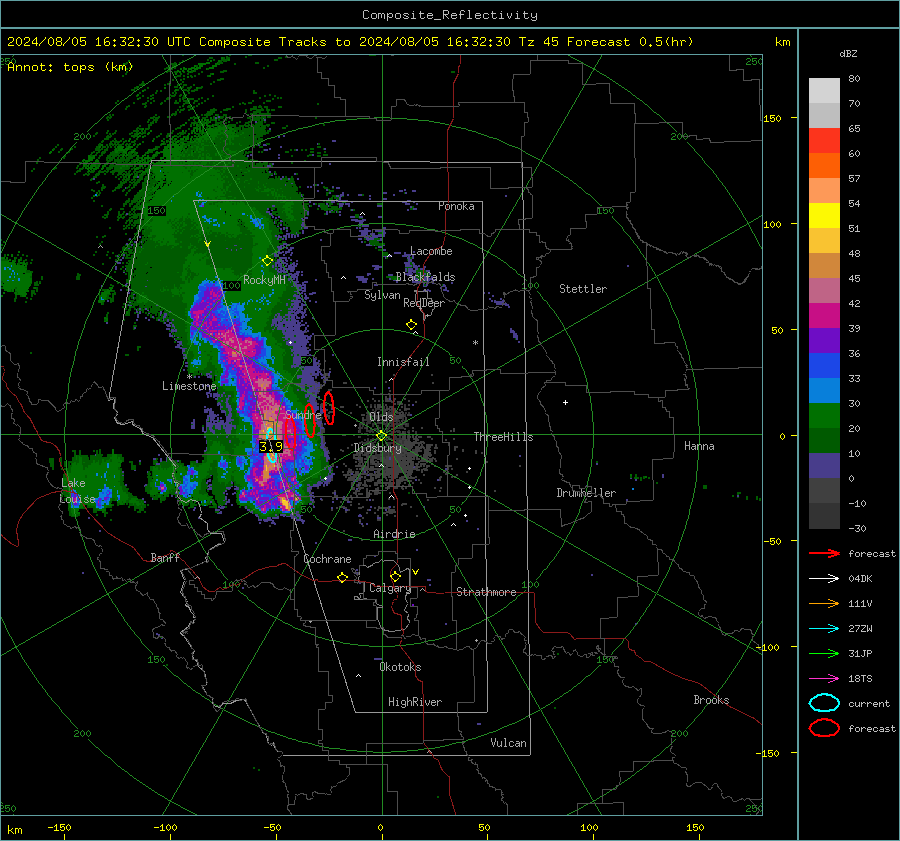Click the Stettler city label
Image resolution: width=900 pixels, height=841 pixels.
583,289
